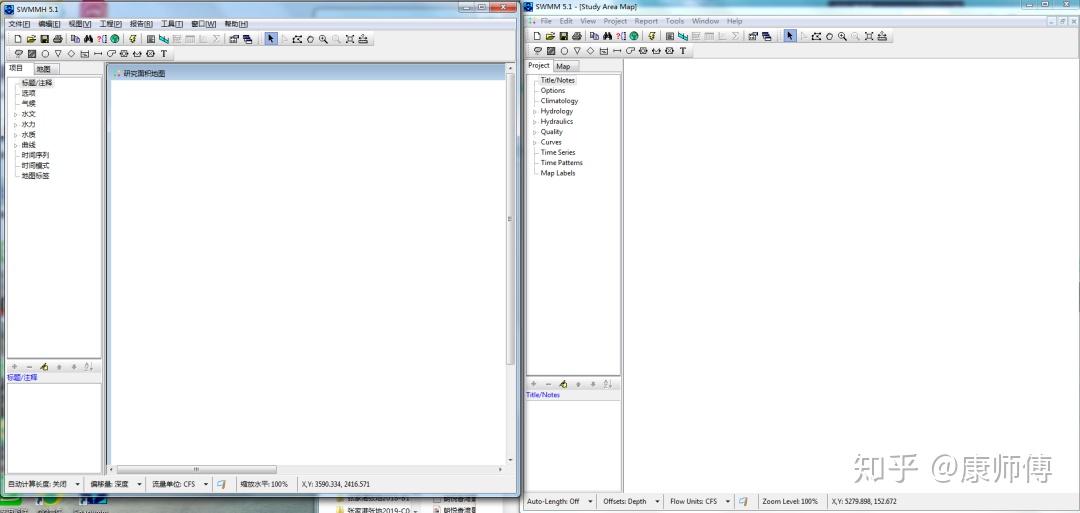This screenshot has height=513, width=1080.
Task: Select 时间模式 in Chinese project tree
Action: (x=35, y=166)
